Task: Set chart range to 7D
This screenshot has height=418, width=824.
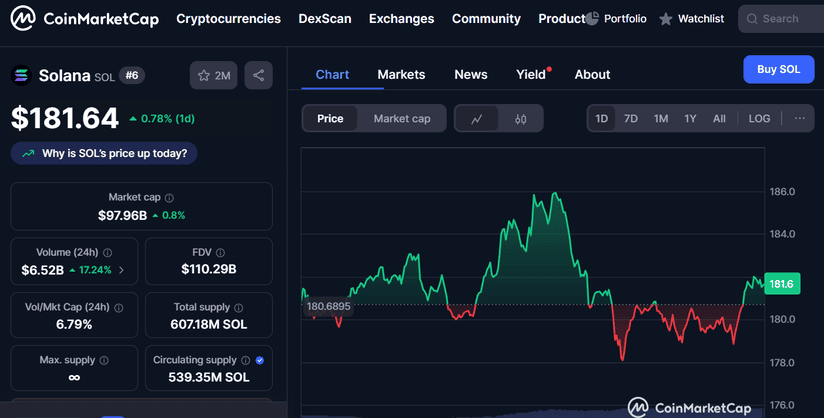Action: click(x=631, y=118)
